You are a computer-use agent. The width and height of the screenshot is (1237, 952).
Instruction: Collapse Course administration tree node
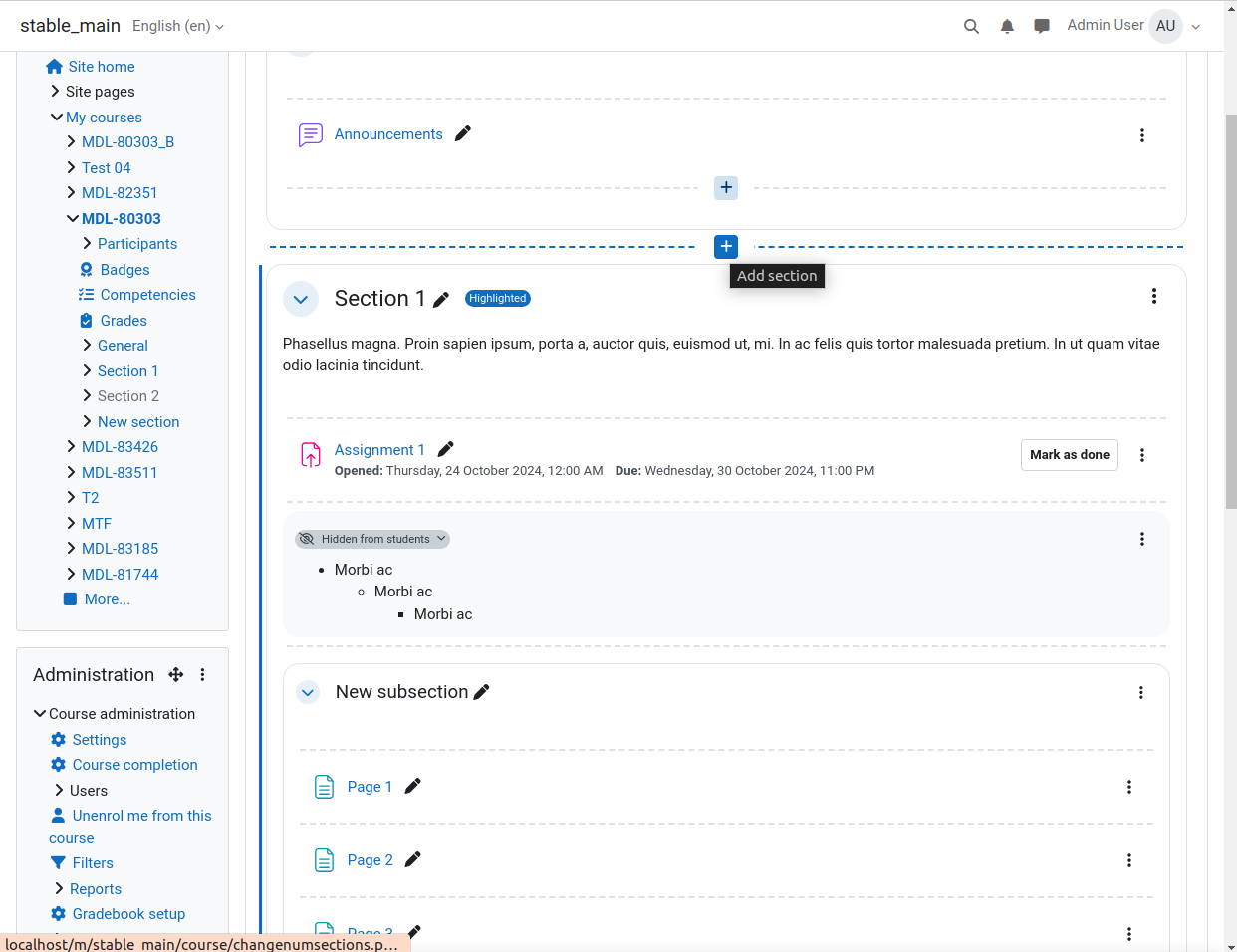(40, 713)
